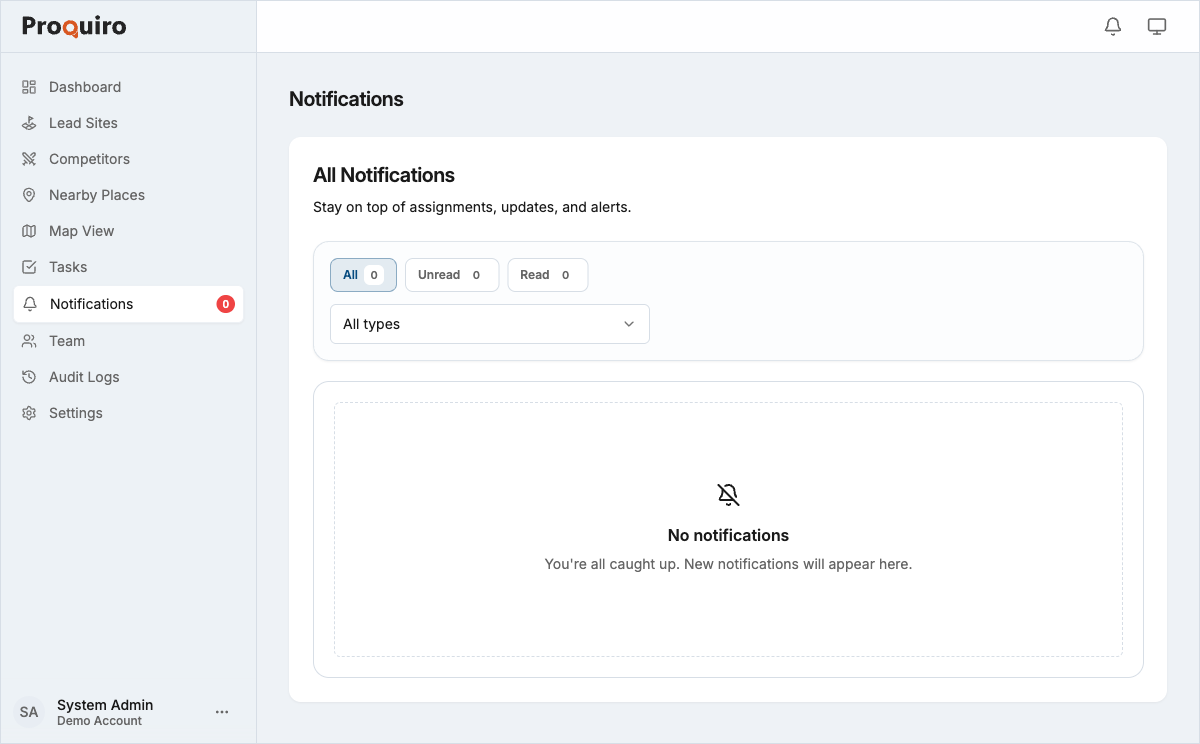Switch to the Read notifications tab
The width and height of the screenshot is (1200, 744).
(547, 274)
